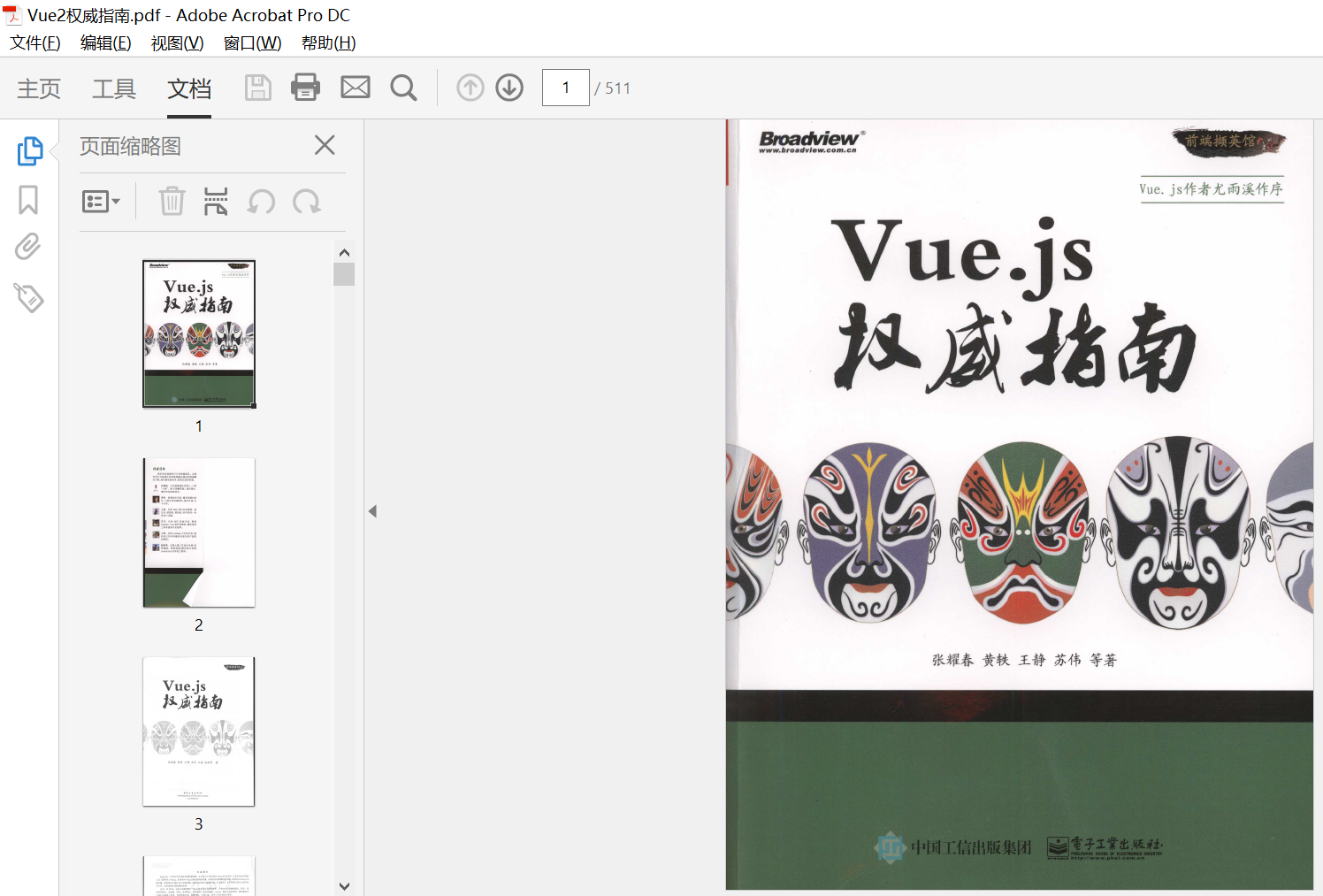This screenshot has width=1323, height=896.
Task: Select the partially visible fourth page thumbnail
Action: (x=199, y=876)
